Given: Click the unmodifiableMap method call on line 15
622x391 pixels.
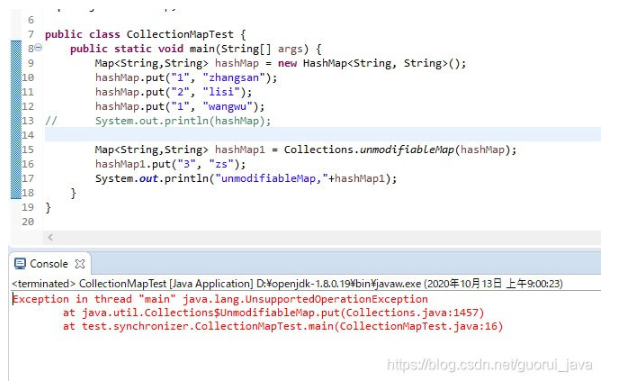Looking at the screenshot, I should click(407, 150).
